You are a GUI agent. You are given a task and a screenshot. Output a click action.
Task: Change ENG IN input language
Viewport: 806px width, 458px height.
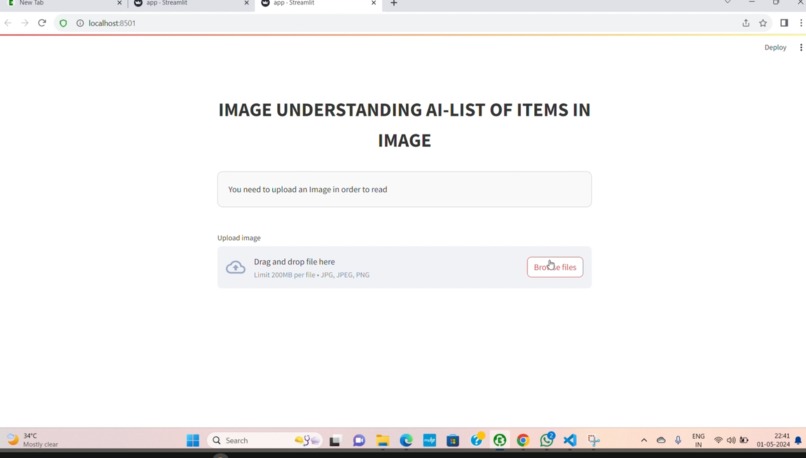[x=698, y=441]
